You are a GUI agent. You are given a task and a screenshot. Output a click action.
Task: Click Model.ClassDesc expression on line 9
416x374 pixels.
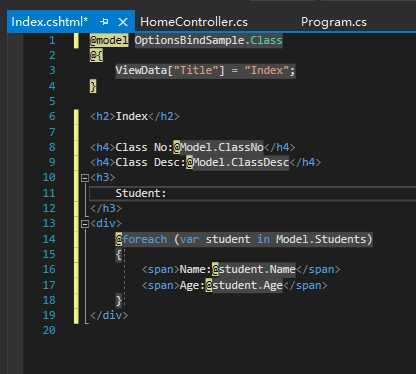[241, 162]
